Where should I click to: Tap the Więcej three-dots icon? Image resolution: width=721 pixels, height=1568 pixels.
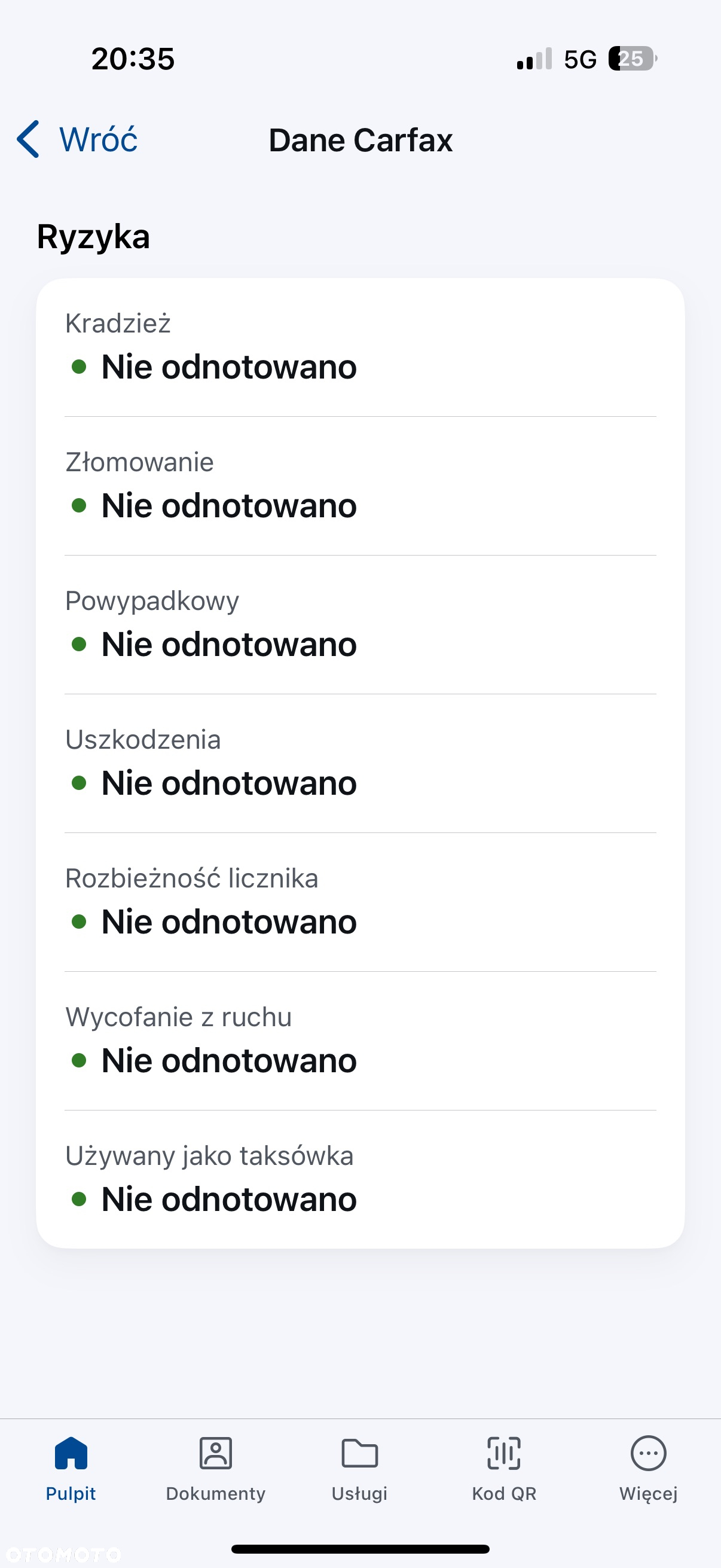pyautogui.click(x=649, y=1453)
